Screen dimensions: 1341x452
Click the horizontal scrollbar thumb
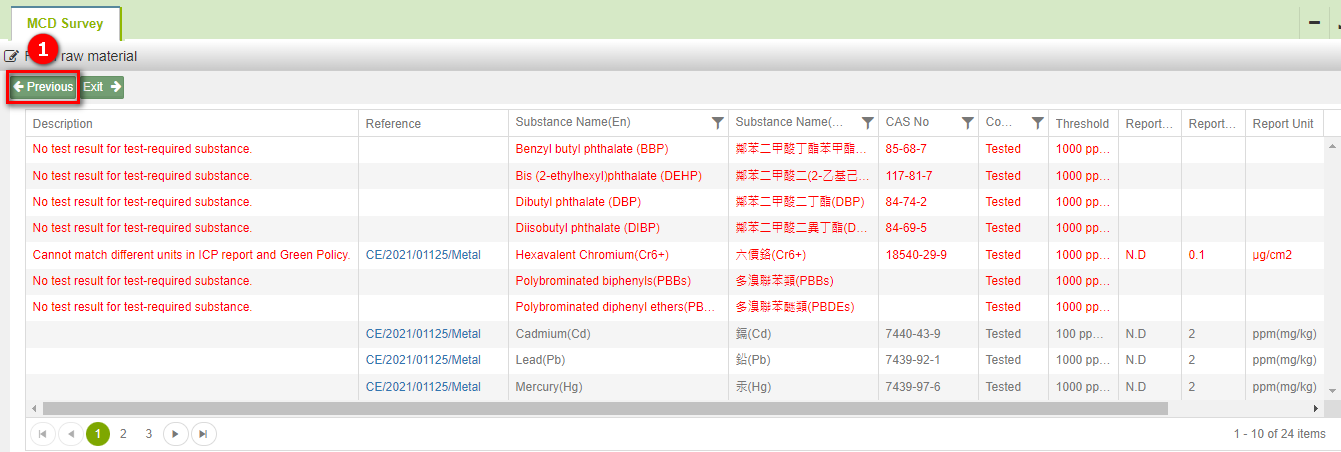pos(605,408)
